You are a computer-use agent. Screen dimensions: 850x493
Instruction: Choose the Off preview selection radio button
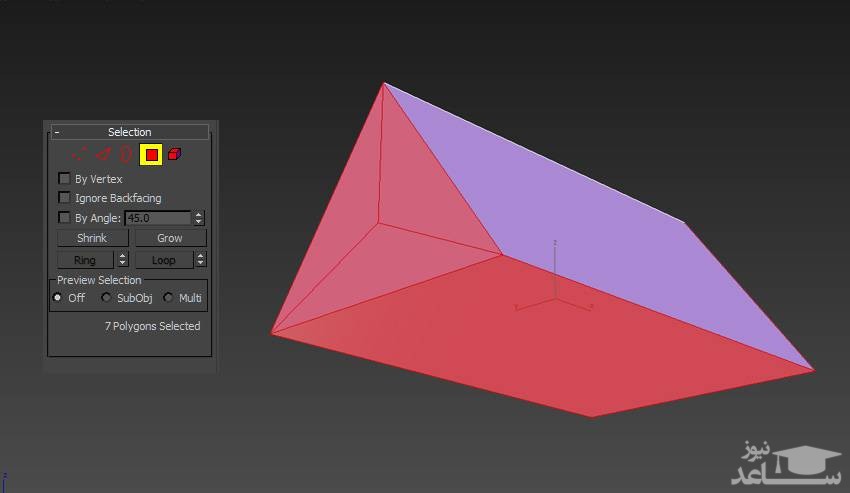pyautogui.click(x=58, y=298)
